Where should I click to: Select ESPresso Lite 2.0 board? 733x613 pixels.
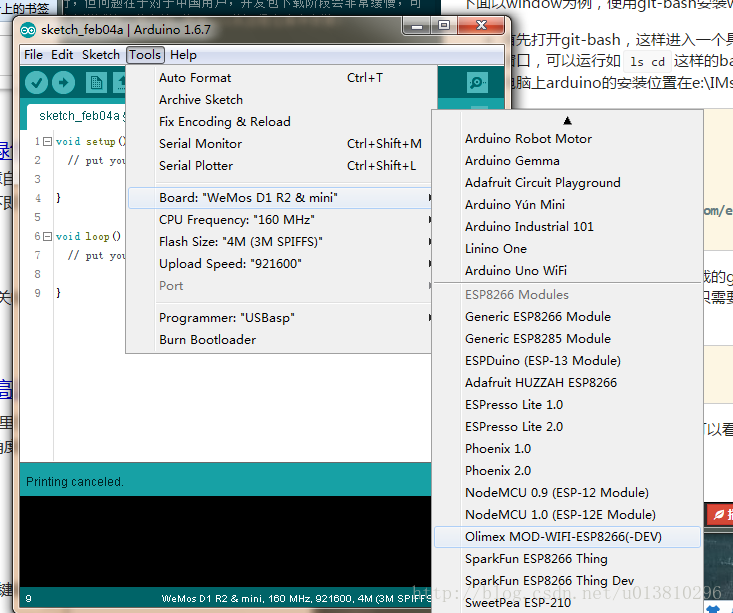tap(567, 427)
